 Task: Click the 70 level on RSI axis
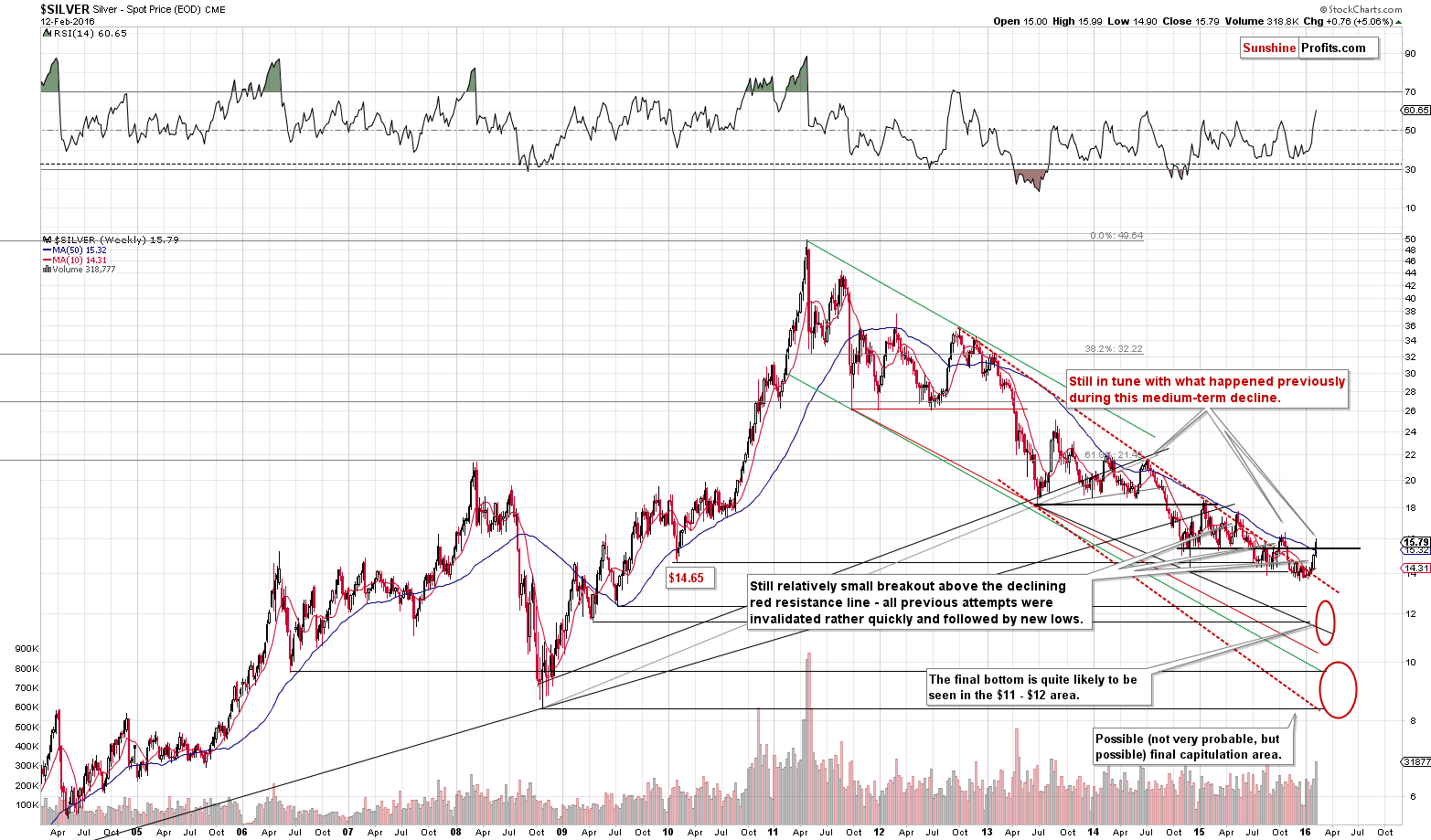(1411, 91)
